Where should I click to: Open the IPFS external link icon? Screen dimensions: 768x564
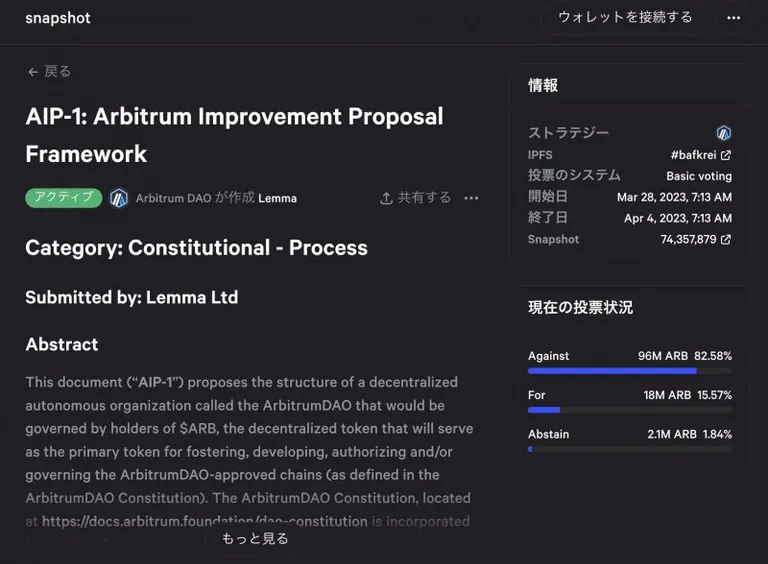[x=726, y=155]
